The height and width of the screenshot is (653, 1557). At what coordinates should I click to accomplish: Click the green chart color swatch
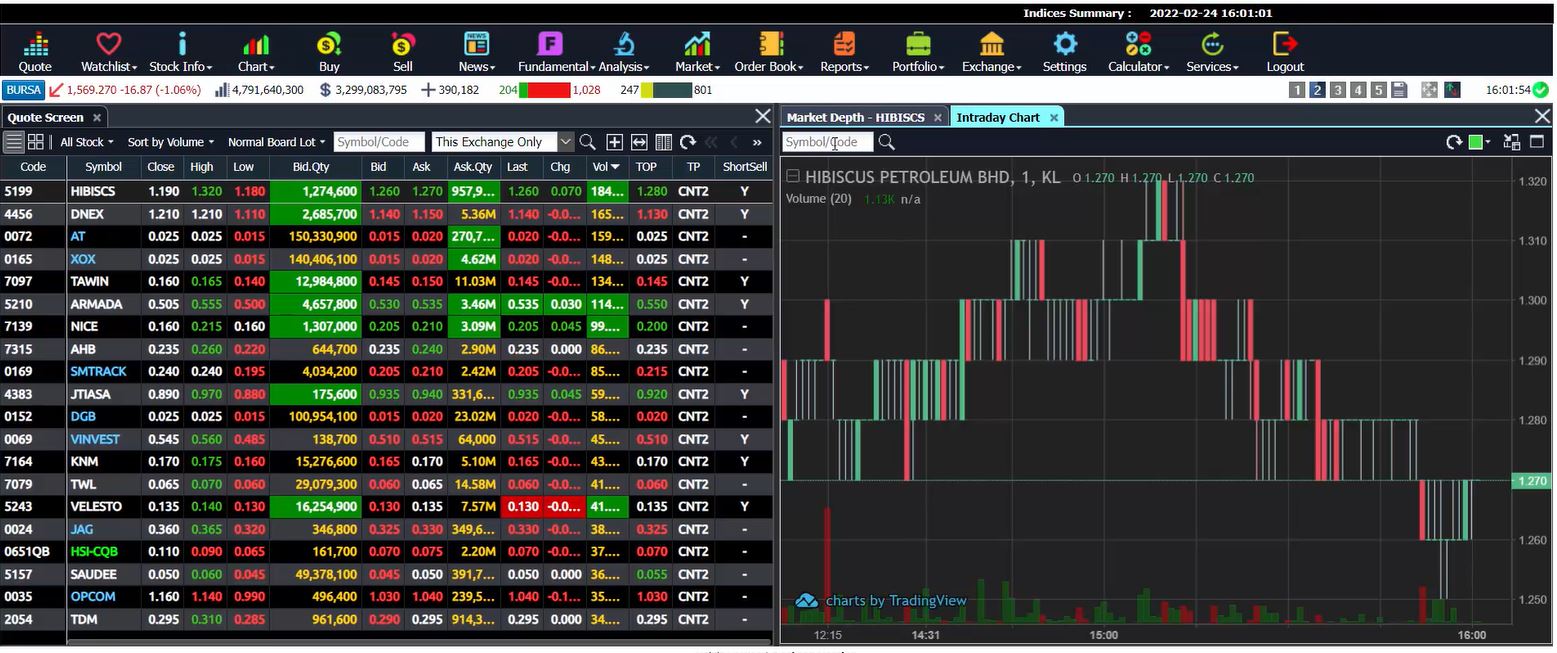[1475, 142]
